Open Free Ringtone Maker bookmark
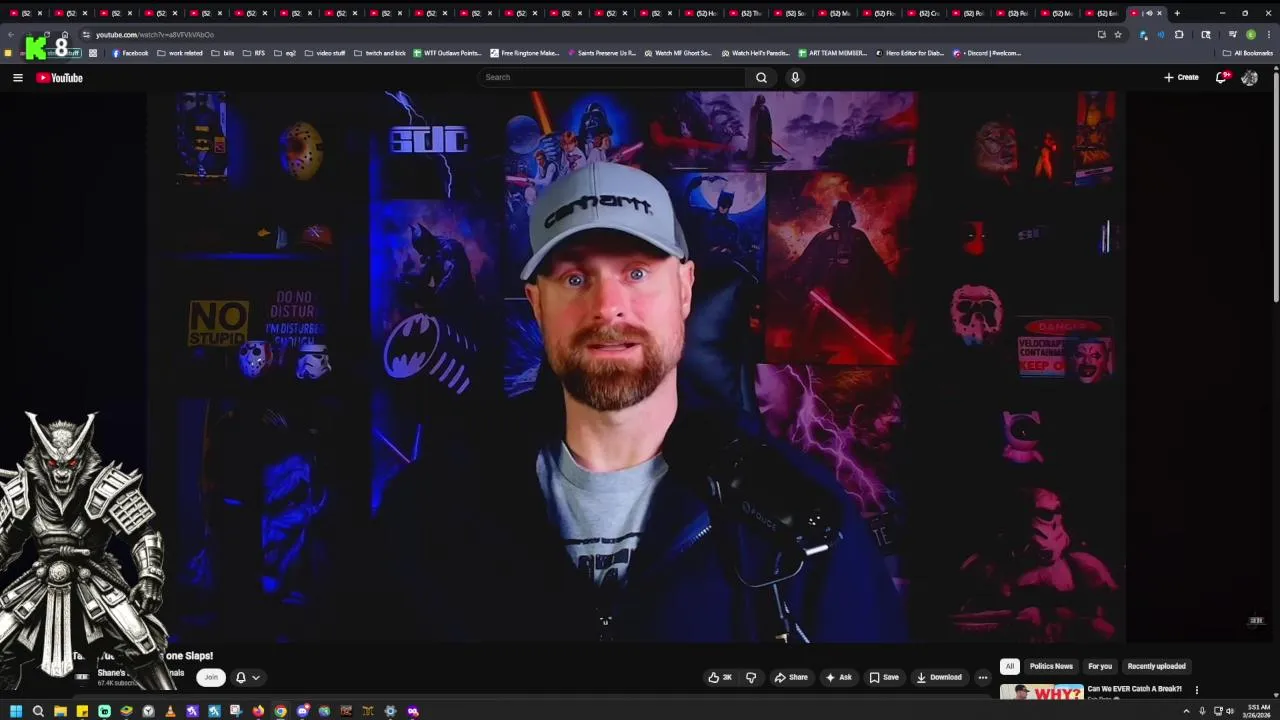 click(524, 53)
